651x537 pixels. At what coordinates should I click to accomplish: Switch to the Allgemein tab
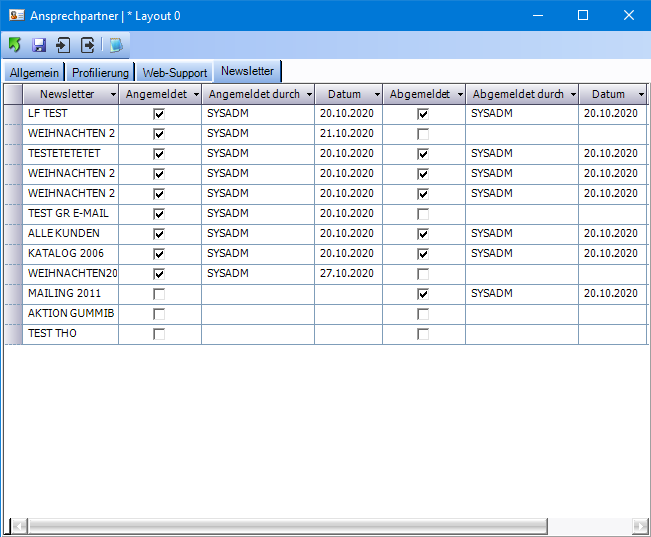click(35, 73)
